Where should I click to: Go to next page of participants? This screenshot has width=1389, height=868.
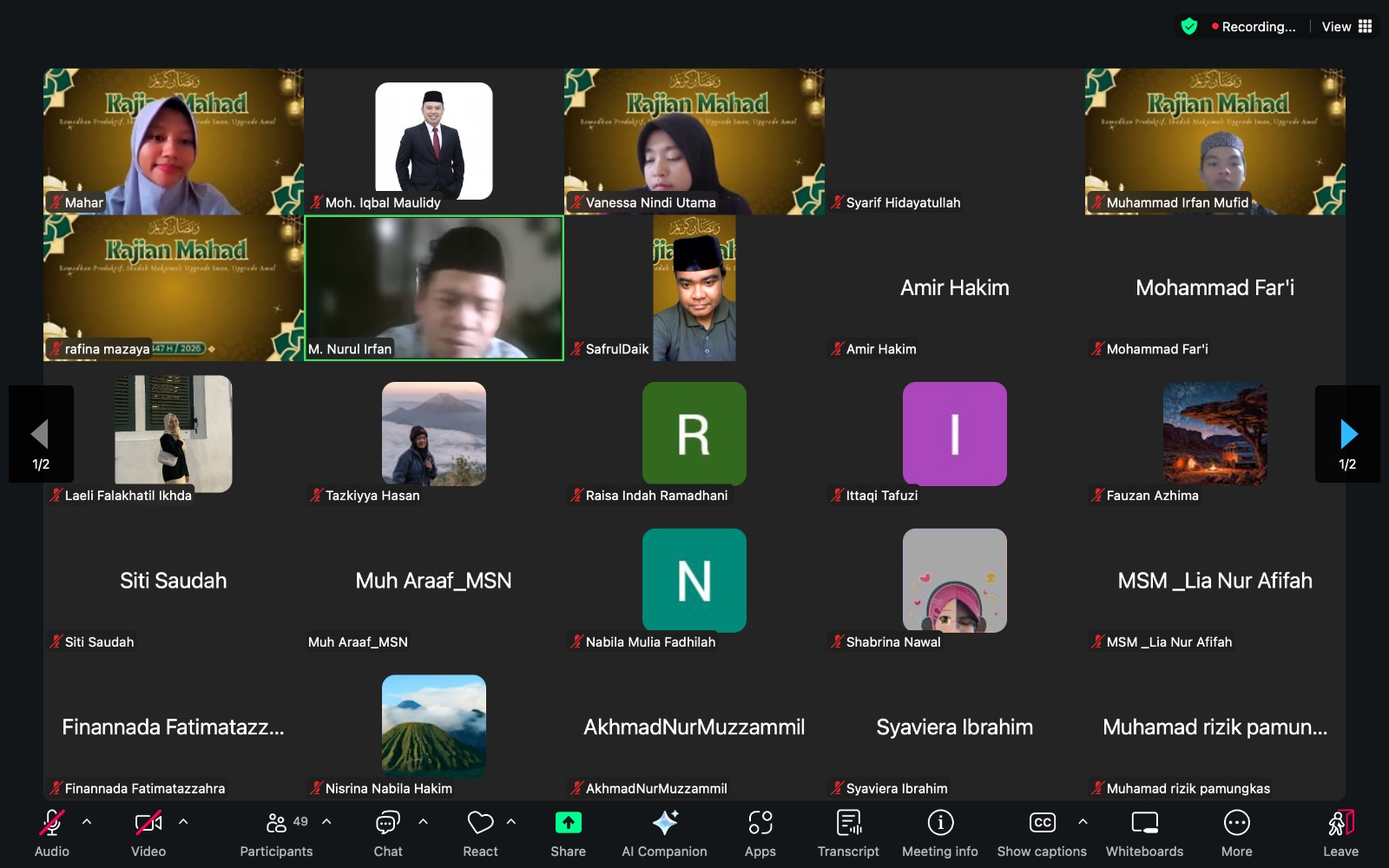(1347, 434)
